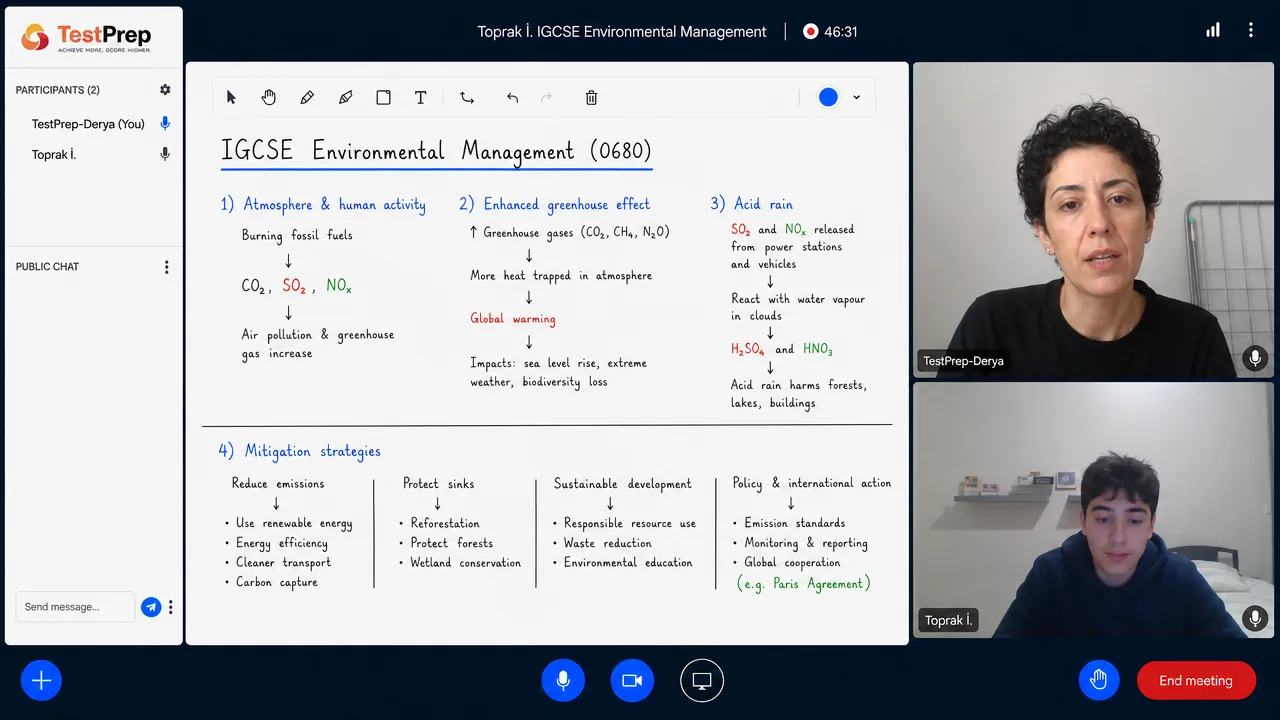Raise hand button
The width and height of the screenshot is (1280, 720).
(x=1099, y=681)
